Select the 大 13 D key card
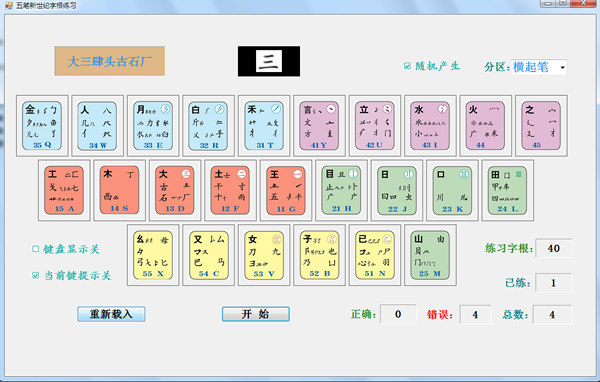The height and width of the screenshot is (382, 600). [175, 190]
